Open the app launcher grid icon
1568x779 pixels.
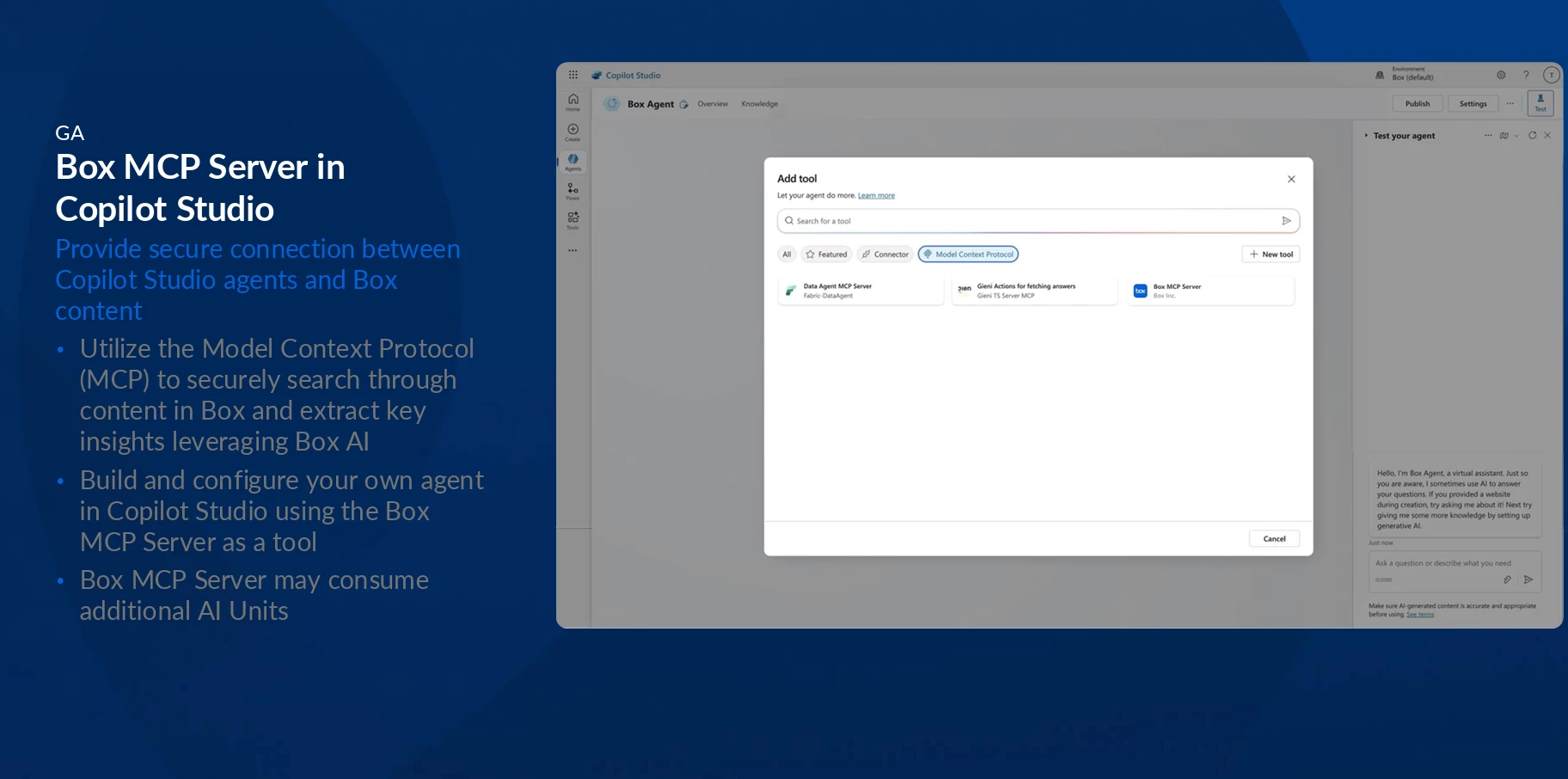[573, 75]
